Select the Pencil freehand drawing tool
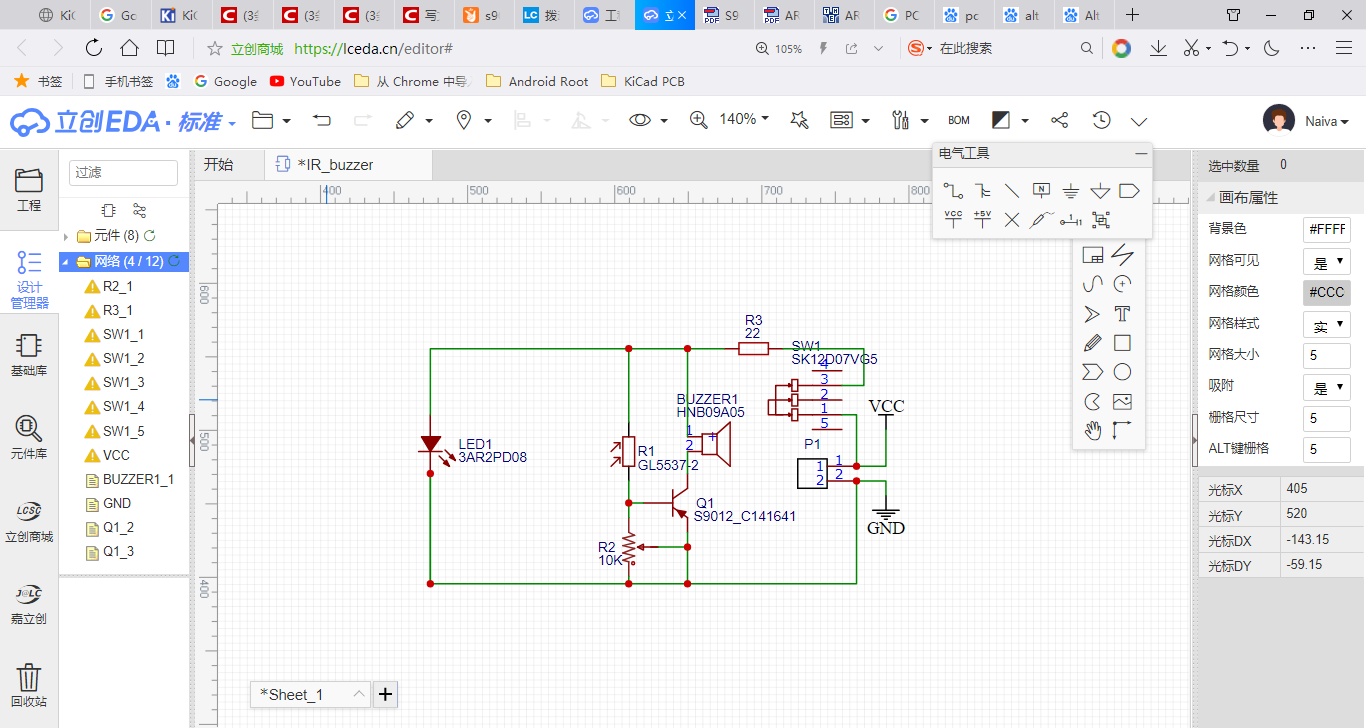The height and width of the screenshot is (728, 1366). click(1093, 342)
